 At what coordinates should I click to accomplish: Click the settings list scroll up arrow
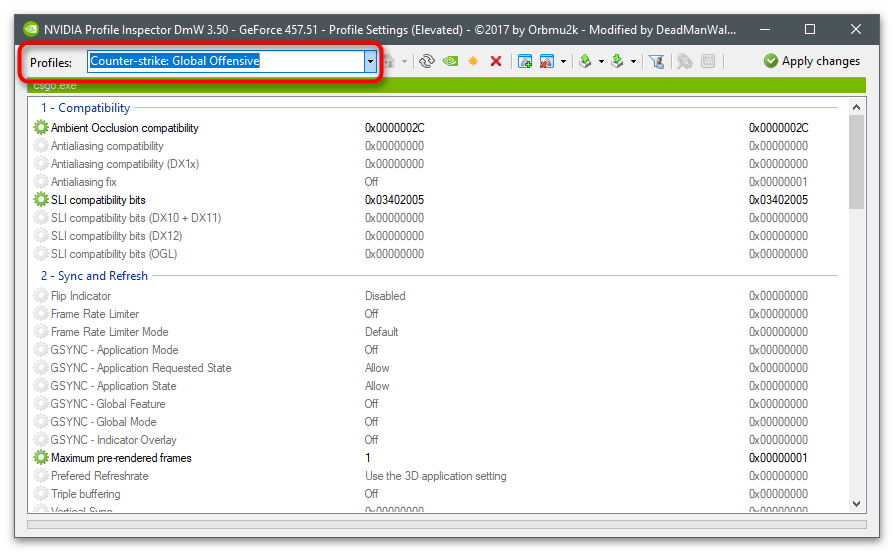point(856,107)
